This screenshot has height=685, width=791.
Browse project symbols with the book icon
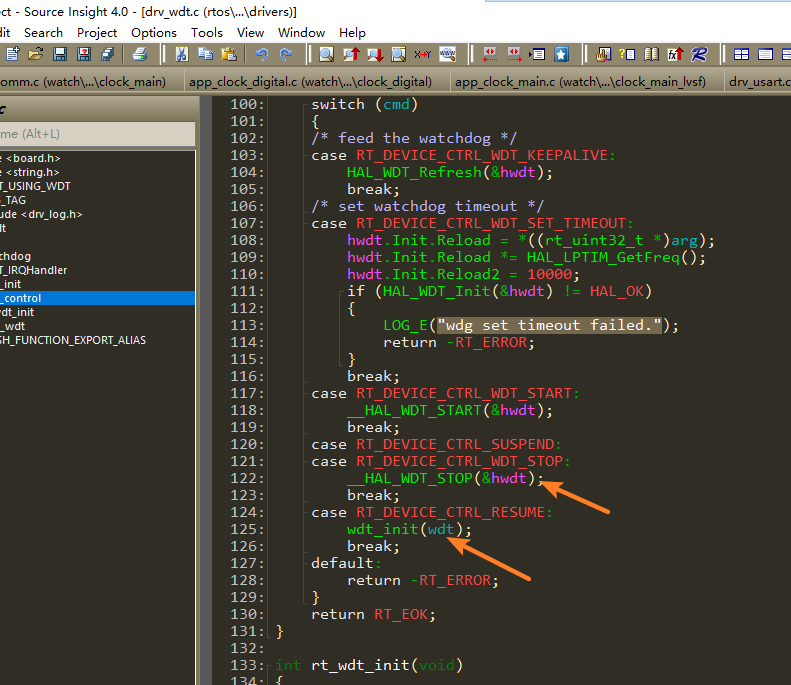point(651,54)
